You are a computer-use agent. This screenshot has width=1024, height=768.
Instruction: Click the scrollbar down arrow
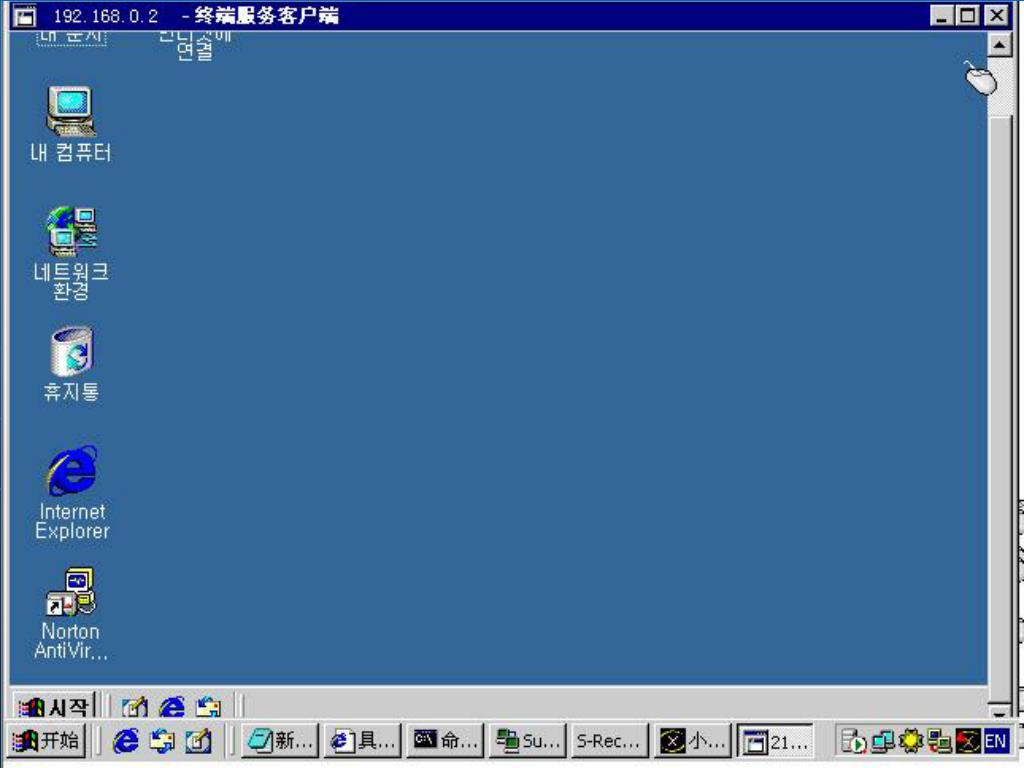(x=999, y=710)
